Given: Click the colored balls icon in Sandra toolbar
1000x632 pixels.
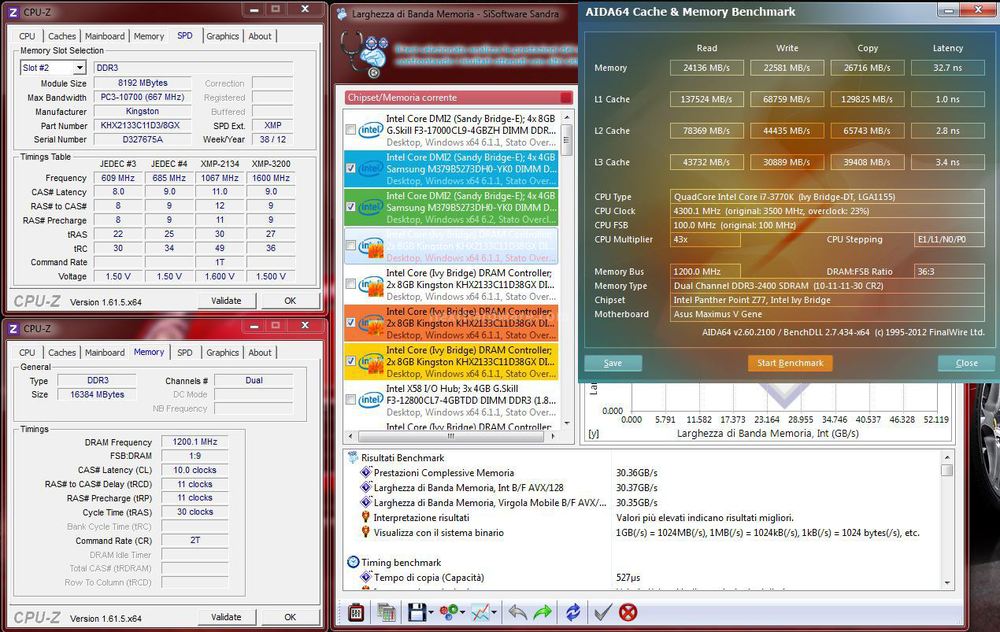Looking at the screenshot, I should pos(448,613).
